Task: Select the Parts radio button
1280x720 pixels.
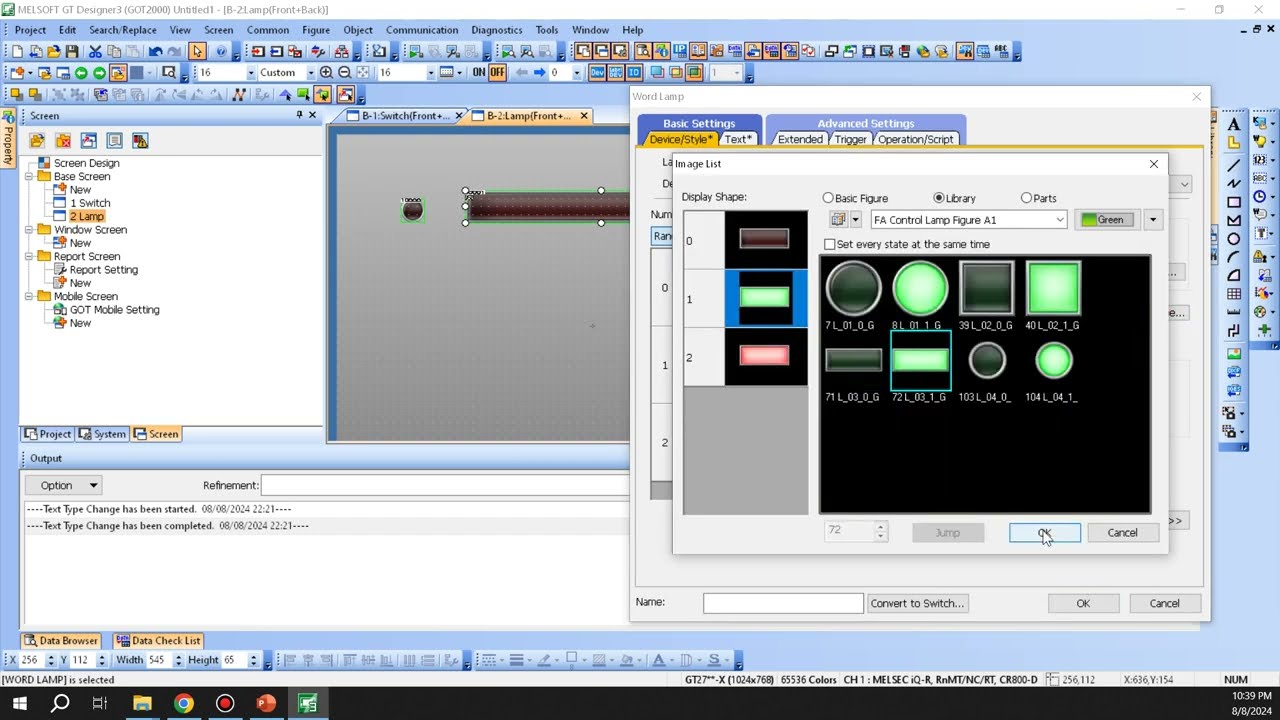Action: 1026,198
